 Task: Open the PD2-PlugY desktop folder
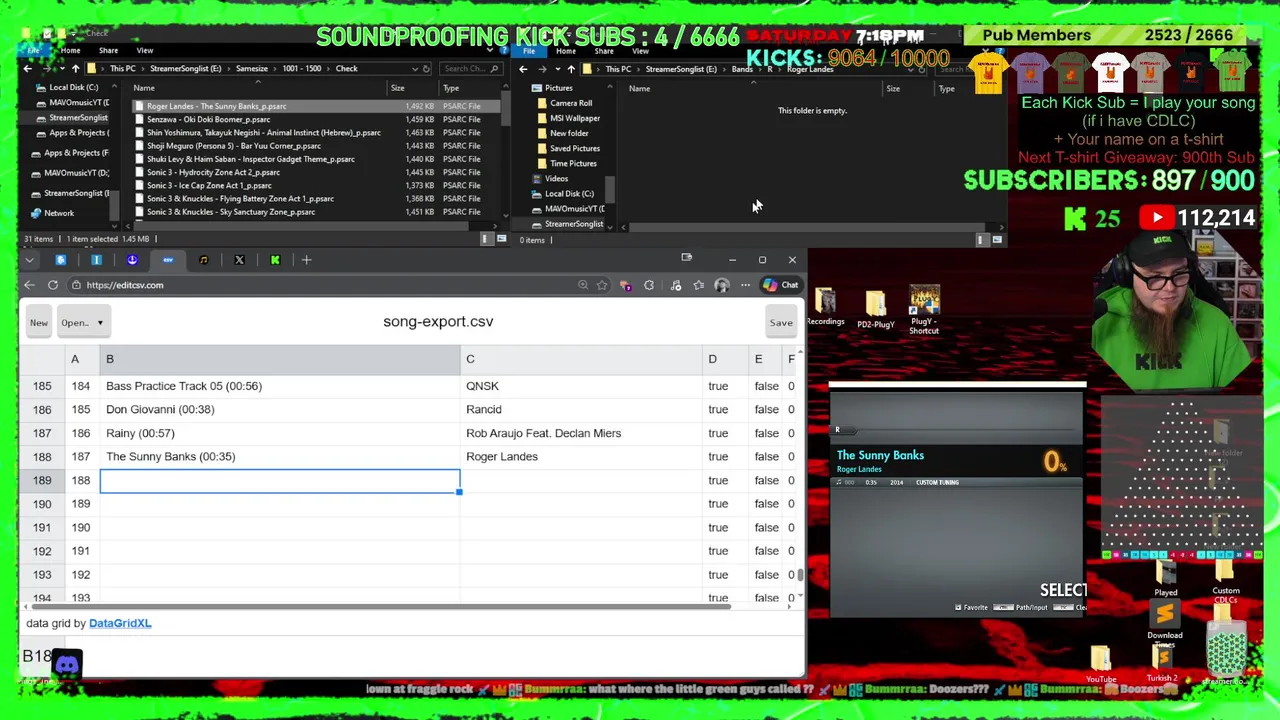(875, 310)
